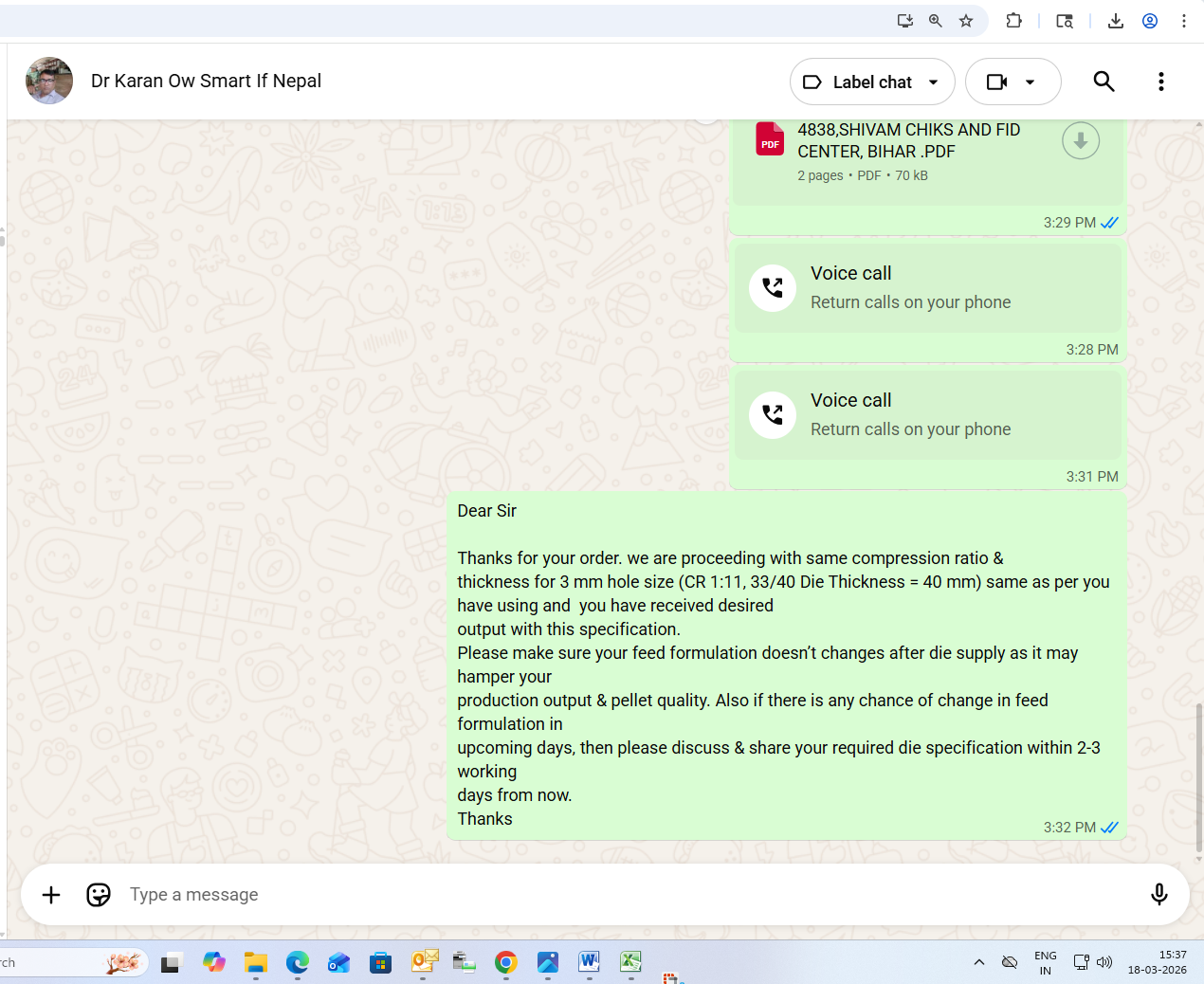Show hidden system tray icons
The image size is (1204, 984).
tap(978, 963)
